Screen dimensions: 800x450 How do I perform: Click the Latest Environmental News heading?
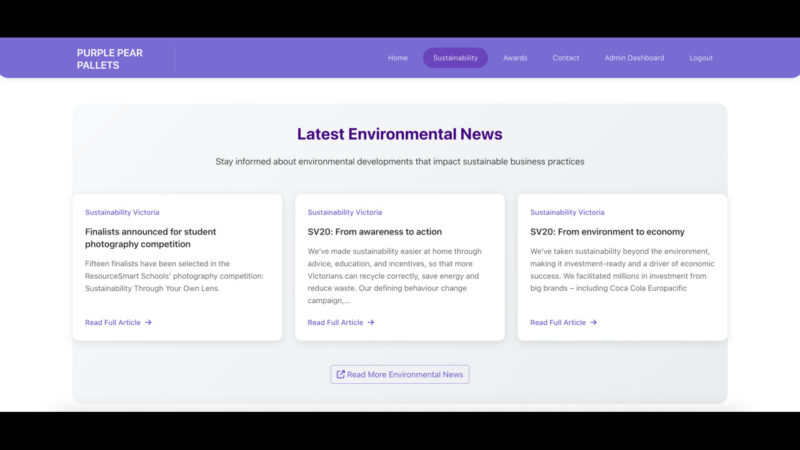[x=399, y=134]
